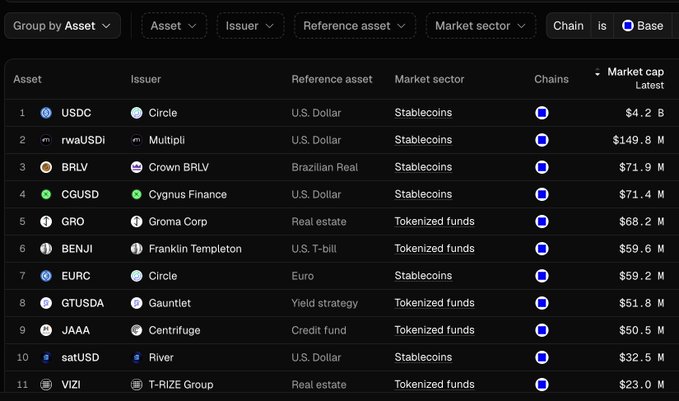Select the Franklin Templeton issuer name
This screenshot has height=401, width=679.
(x=195, y=249)
